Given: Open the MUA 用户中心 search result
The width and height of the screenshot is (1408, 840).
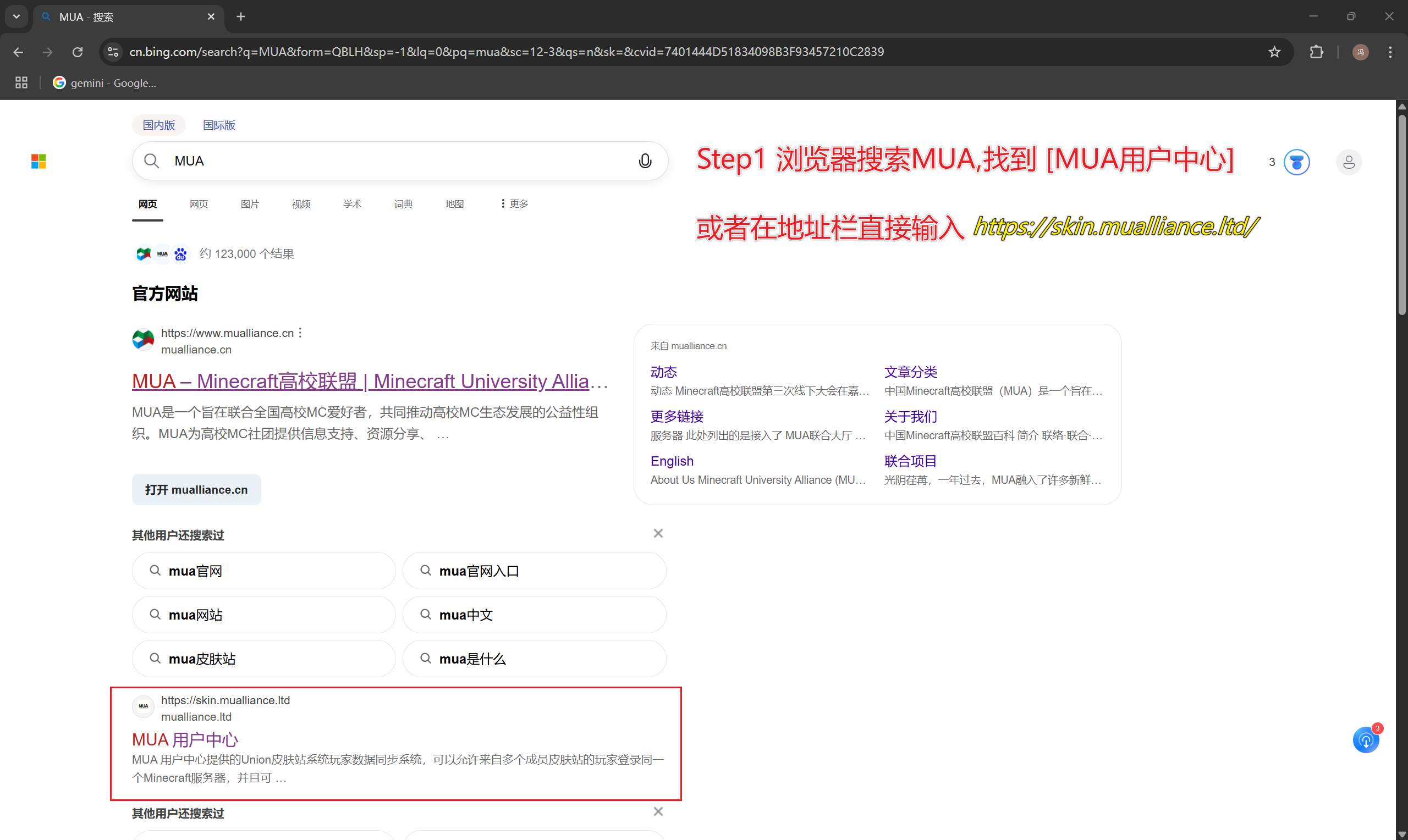Looking at the screenshot, I should point(185,739).
